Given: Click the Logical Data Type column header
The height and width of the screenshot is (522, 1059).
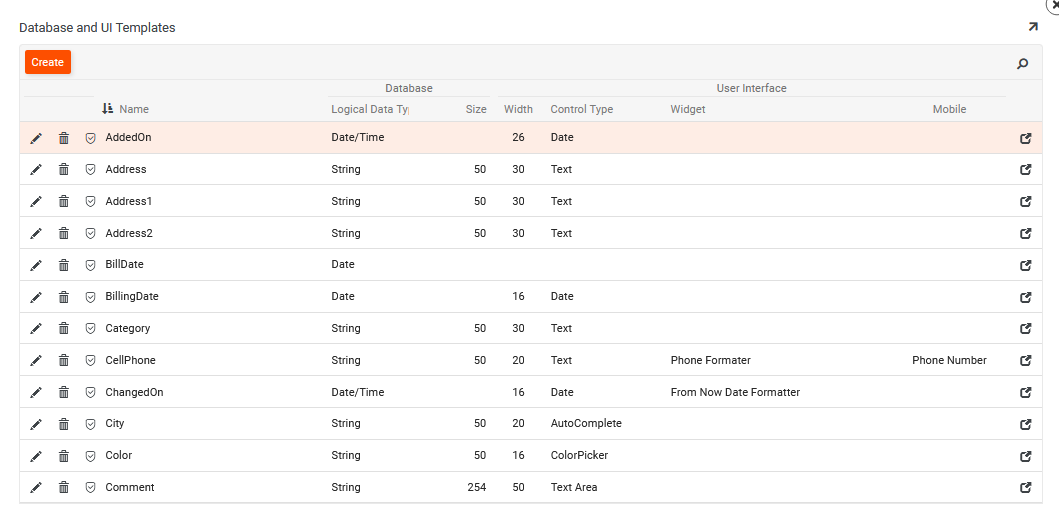Looking at the screenshot, I should (x=369, y=109).
